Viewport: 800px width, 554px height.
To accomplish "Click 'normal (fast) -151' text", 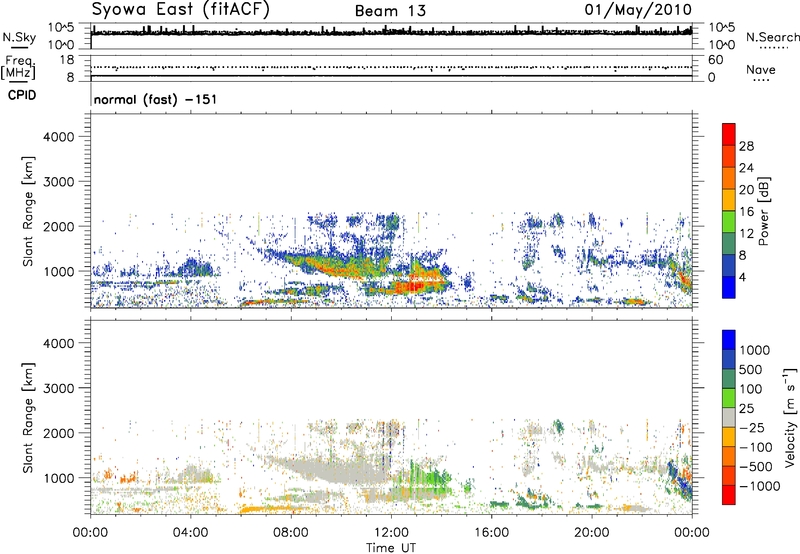I will coord(155,99).
